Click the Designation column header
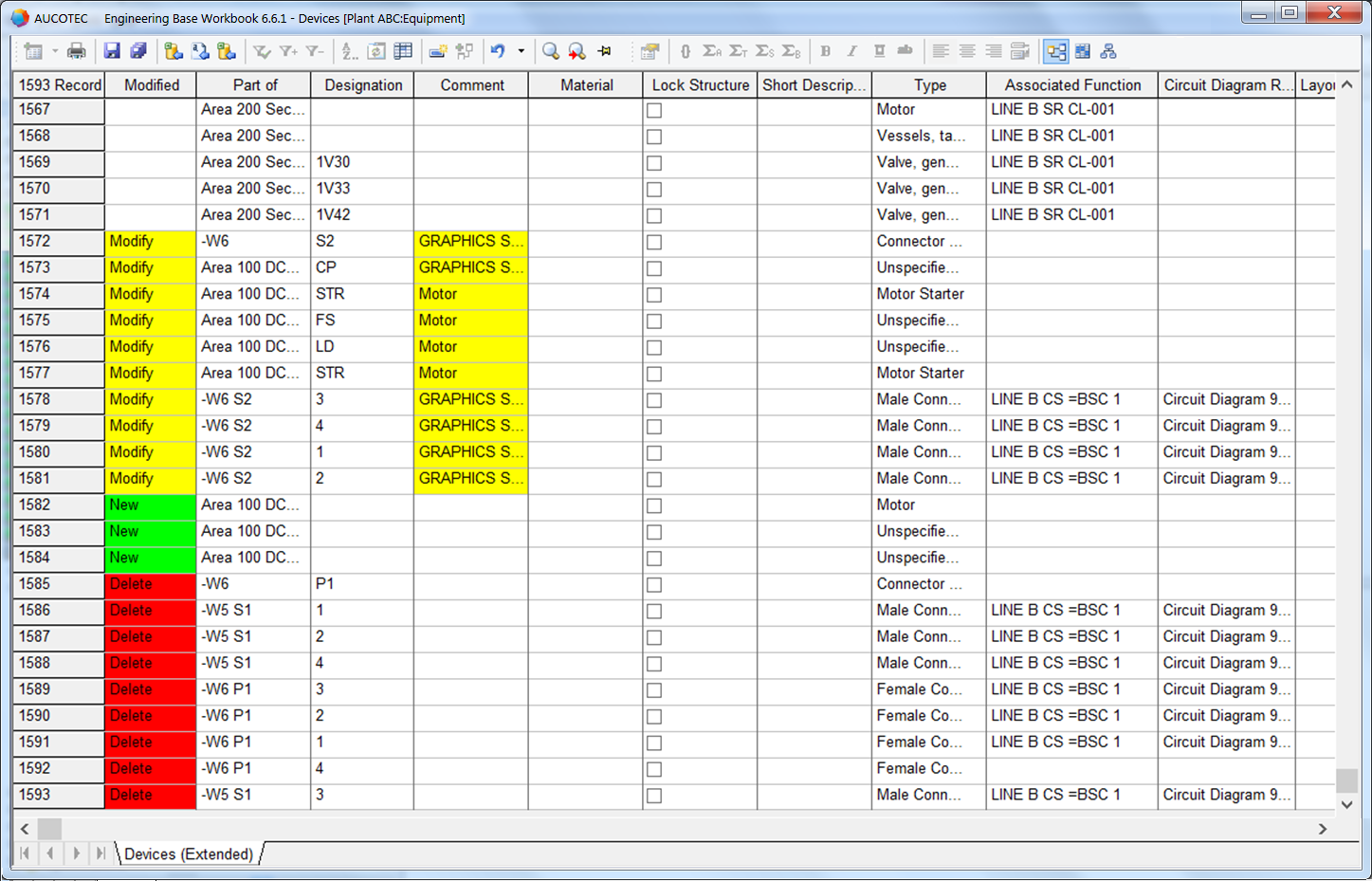This screenshot has width=1372, height=881. tap(363, 85)
